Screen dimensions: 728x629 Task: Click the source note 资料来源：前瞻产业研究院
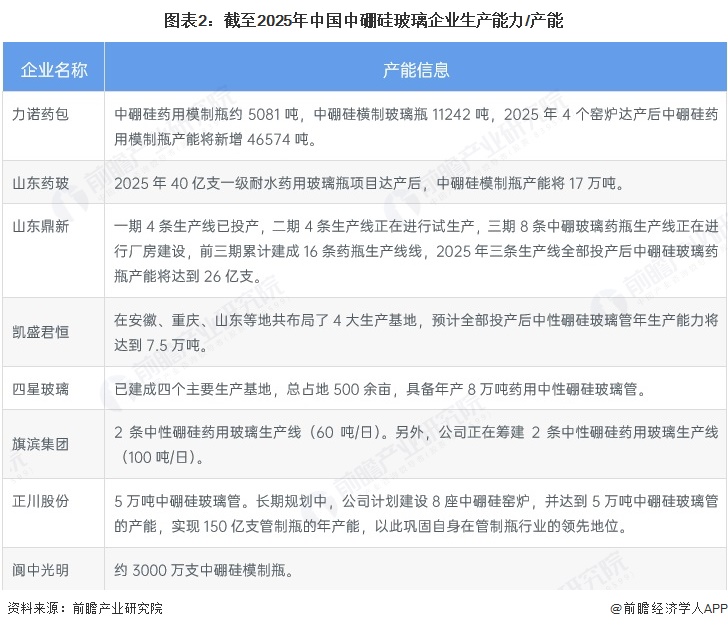(x=85, y=608)
